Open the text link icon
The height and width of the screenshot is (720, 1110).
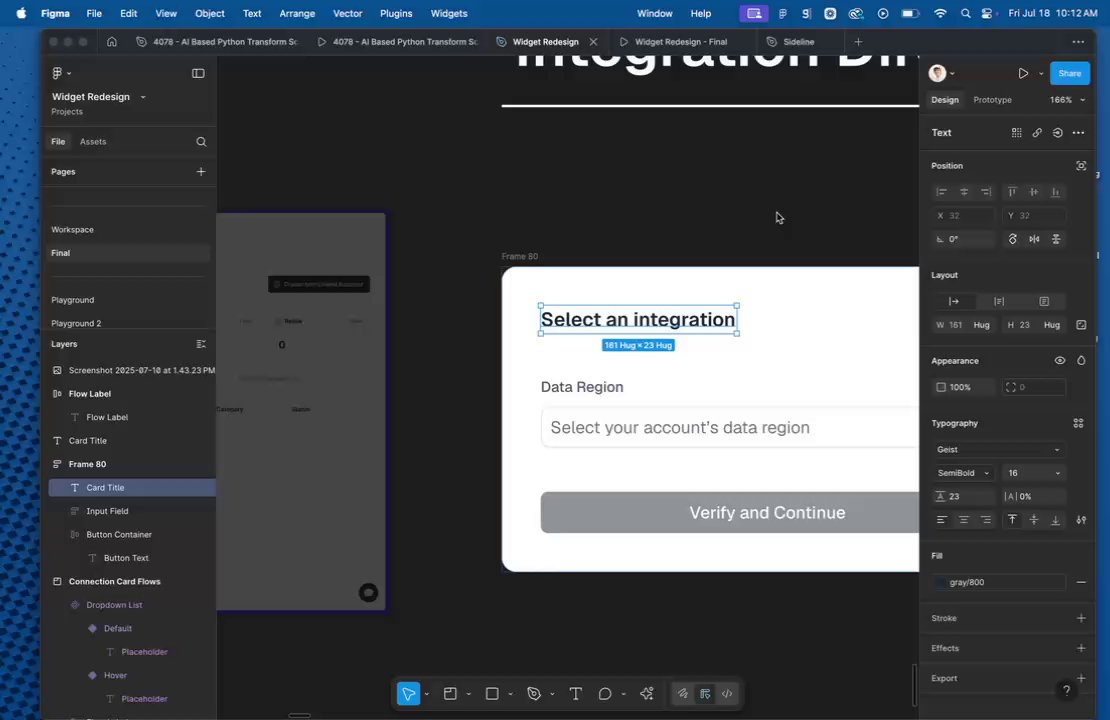point(1037,132)
